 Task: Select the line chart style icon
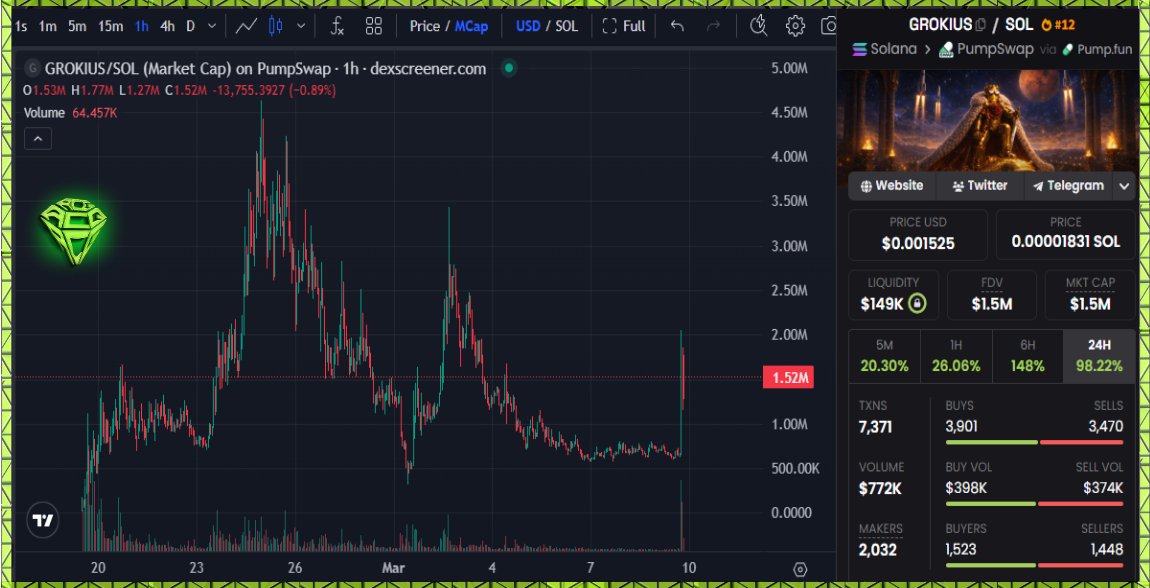tap(246, 26)
